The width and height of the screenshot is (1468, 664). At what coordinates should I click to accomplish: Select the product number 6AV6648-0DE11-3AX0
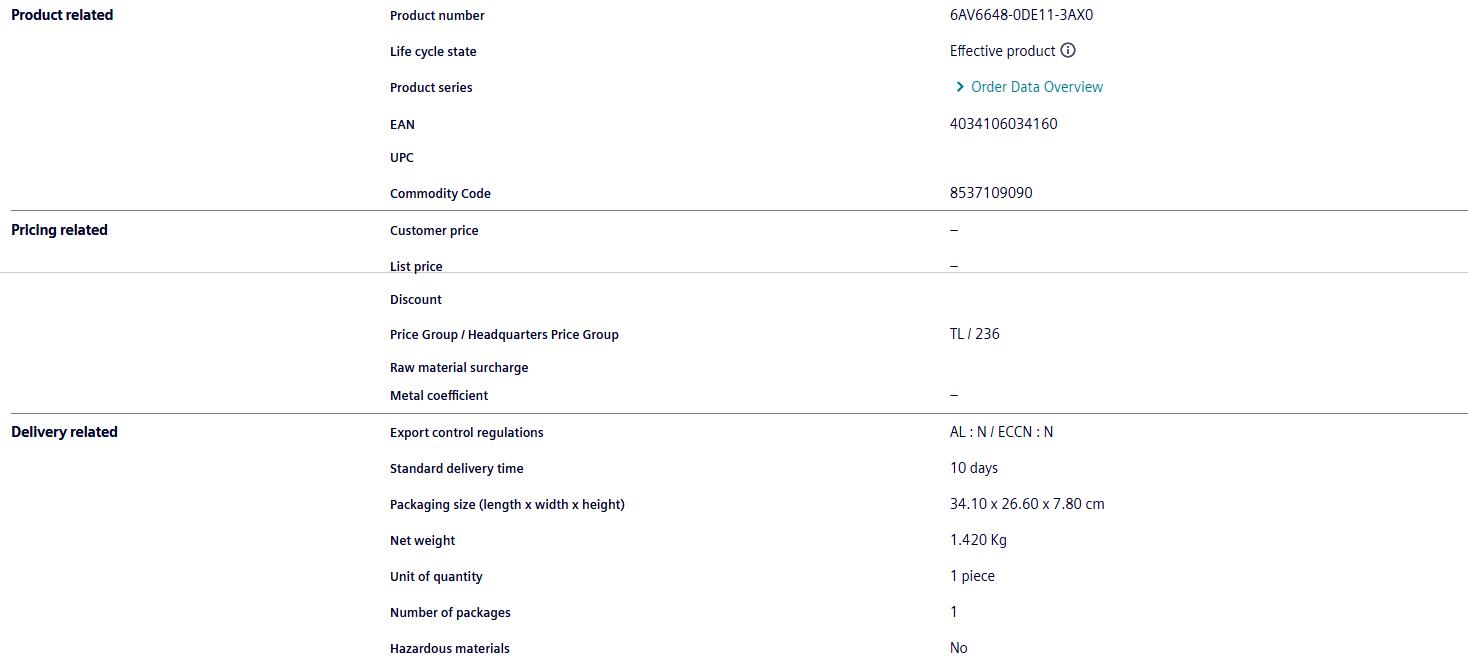pos(1014,15)
